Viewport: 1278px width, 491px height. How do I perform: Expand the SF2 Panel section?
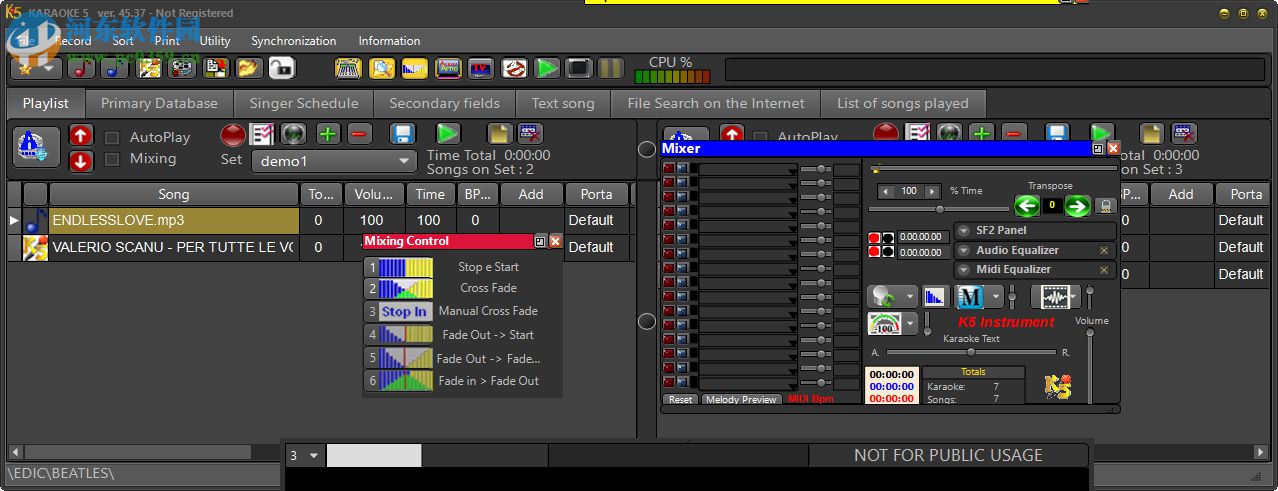(964, 231)
